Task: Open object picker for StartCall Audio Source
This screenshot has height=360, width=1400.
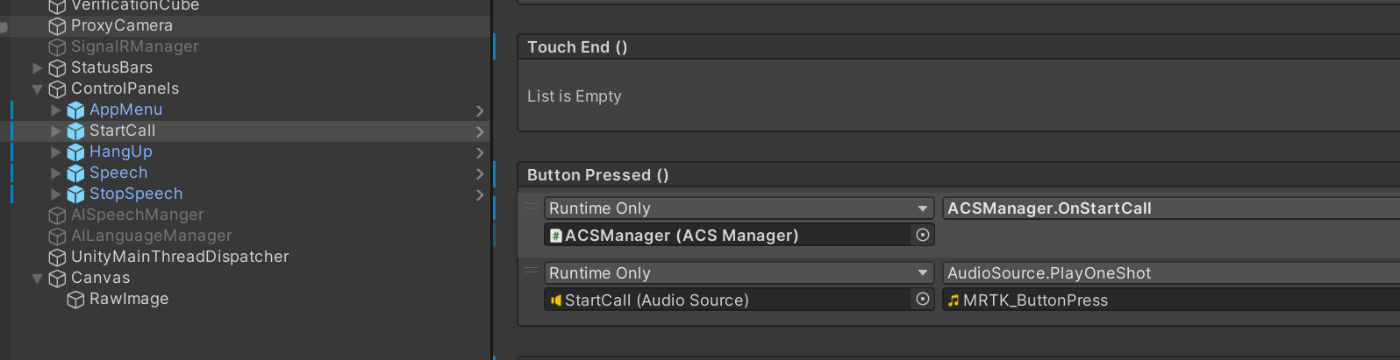Action: pyautogui.click(x=923, y=300)
